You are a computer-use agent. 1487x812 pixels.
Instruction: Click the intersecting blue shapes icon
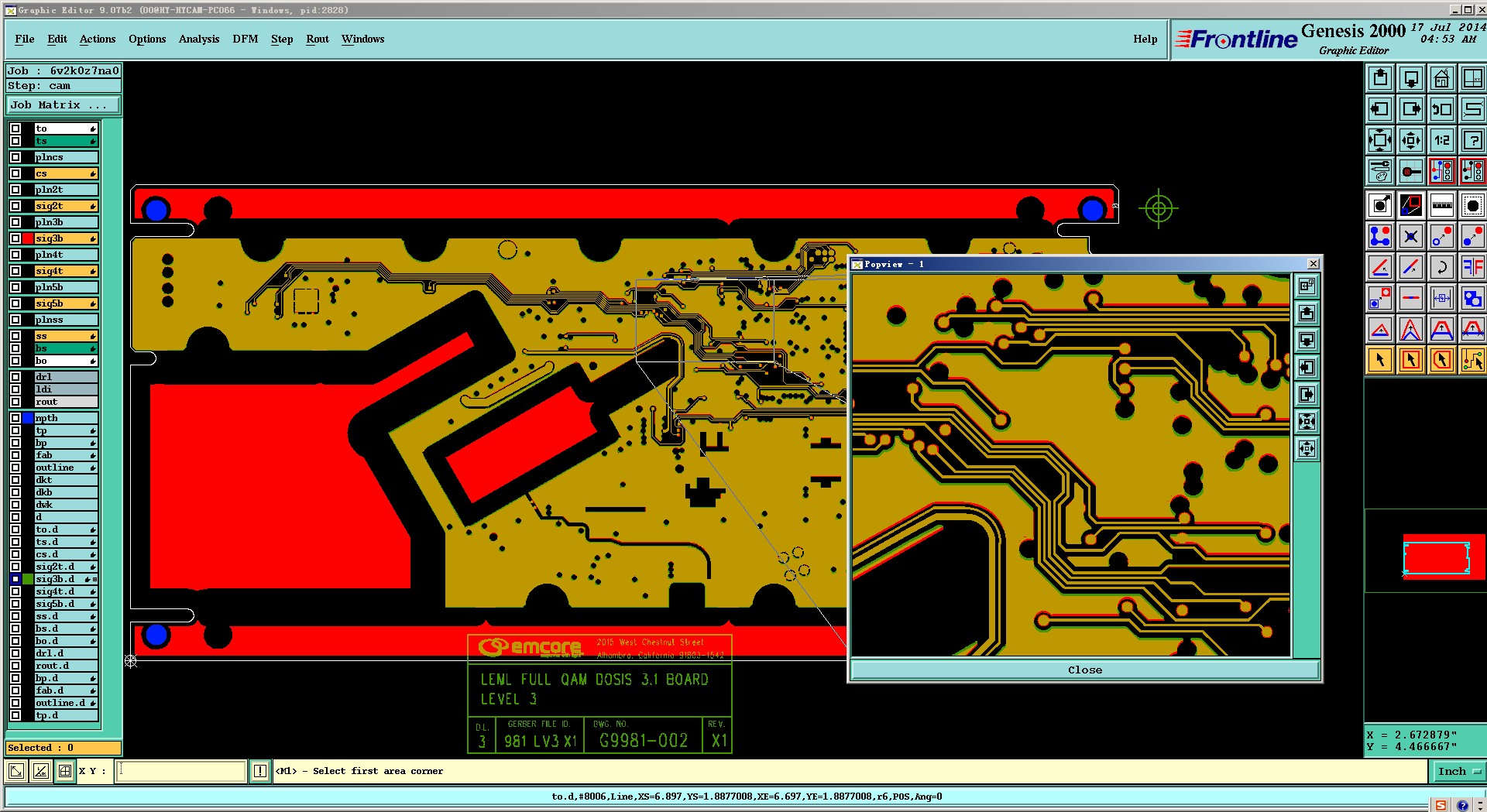(x=1472, y=298)
